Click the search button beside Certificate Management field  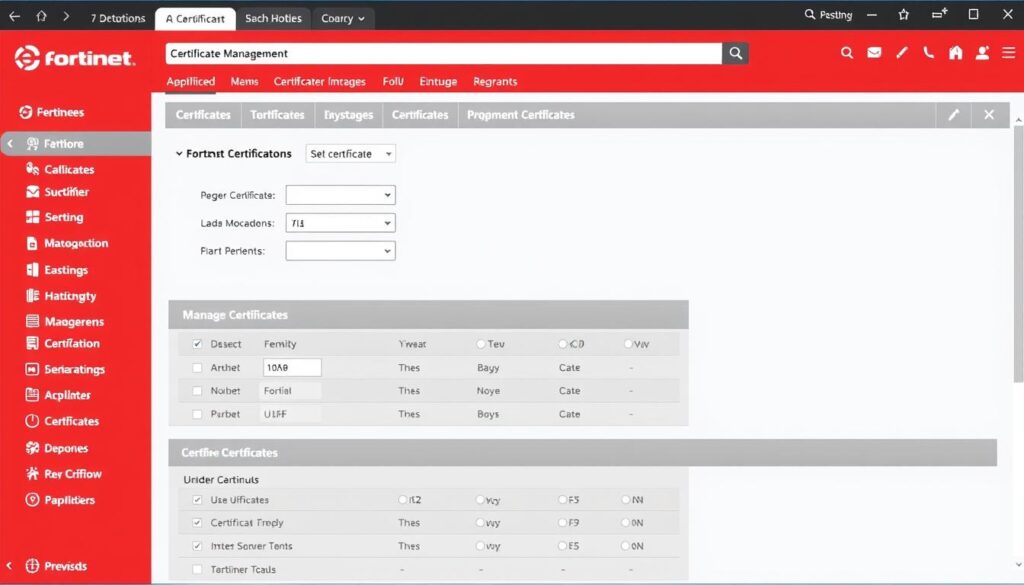click(735, 54)
